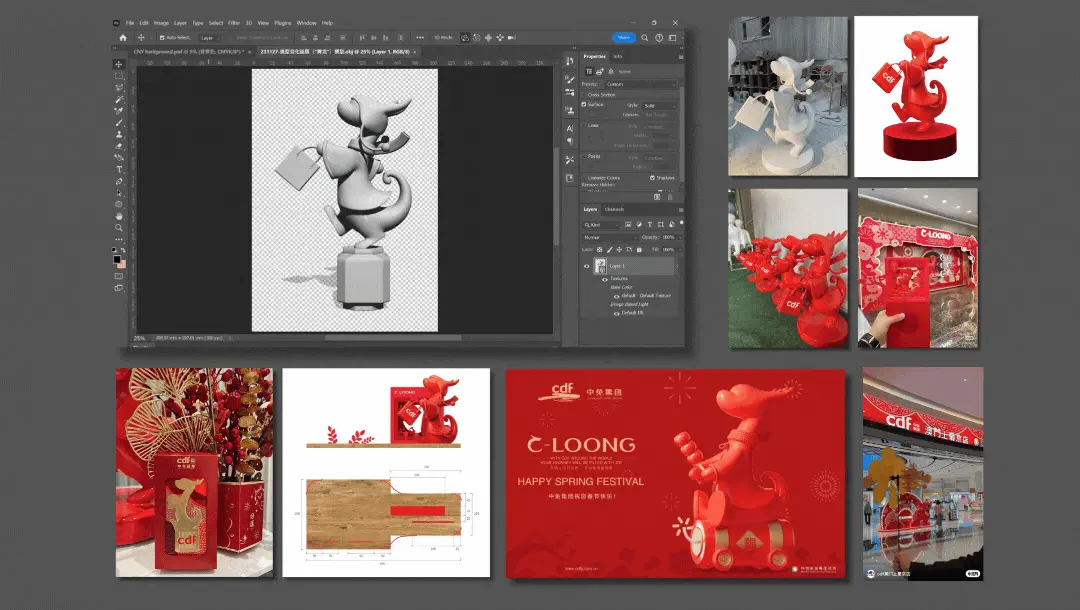Image resolution: width=1080 pixels, height=610 pixels.
Task: Click the foreground color swatch
Action: (x=116, y=259)
